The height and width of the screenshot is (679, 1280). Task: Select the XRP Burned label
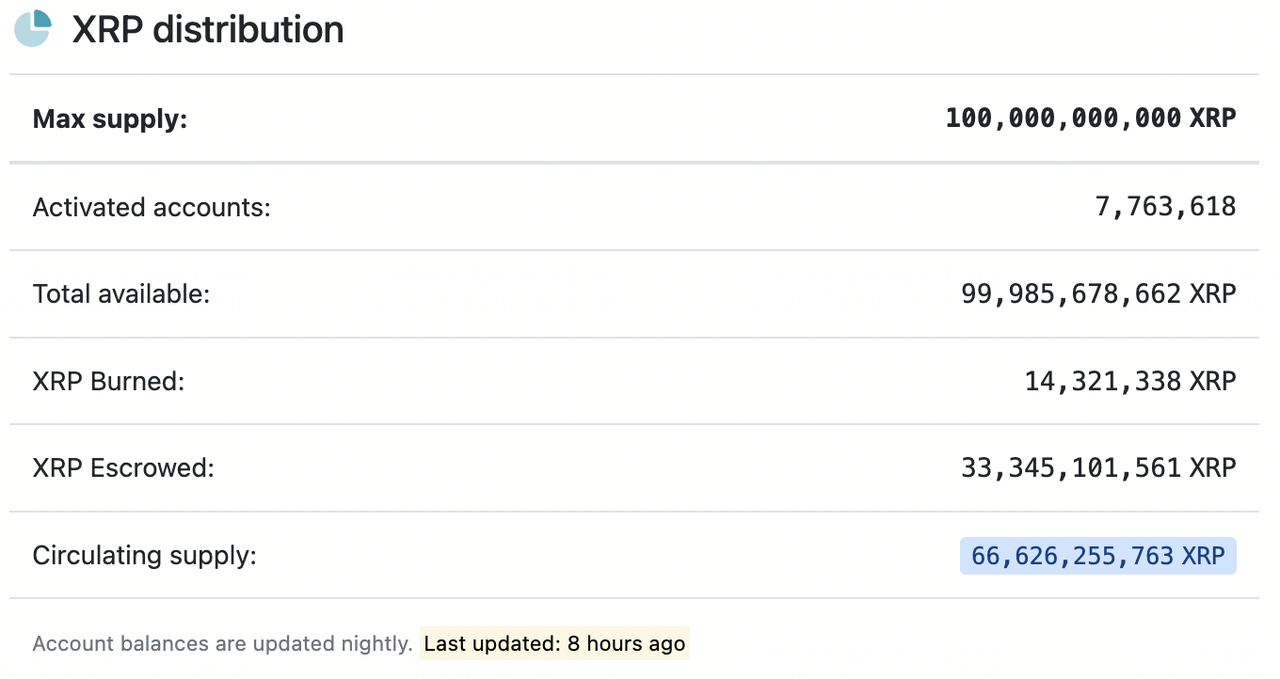click(109, 381)
